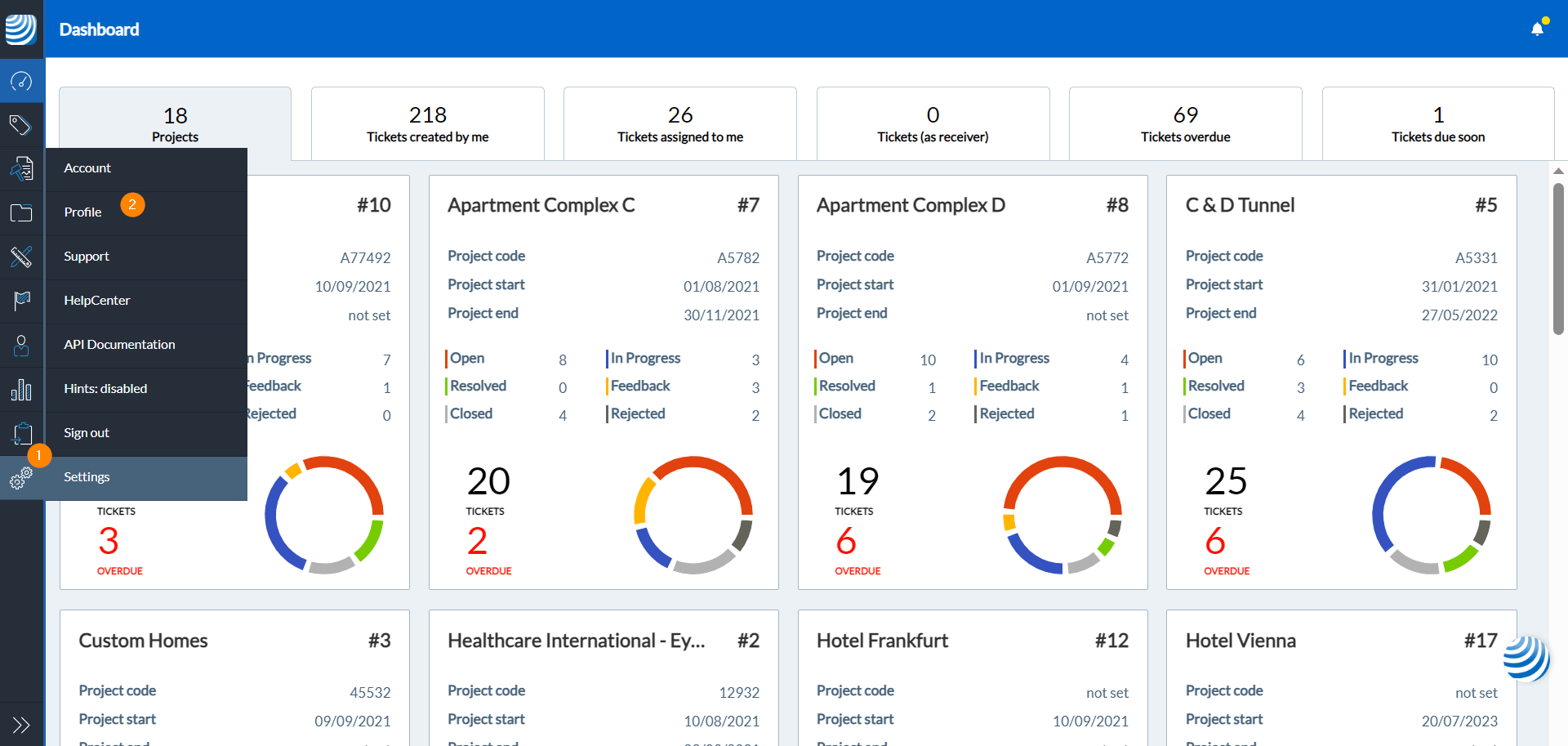Click the dashboard speedometer sidebar icon
1568x746 pixels.
(x=21, y=81)
